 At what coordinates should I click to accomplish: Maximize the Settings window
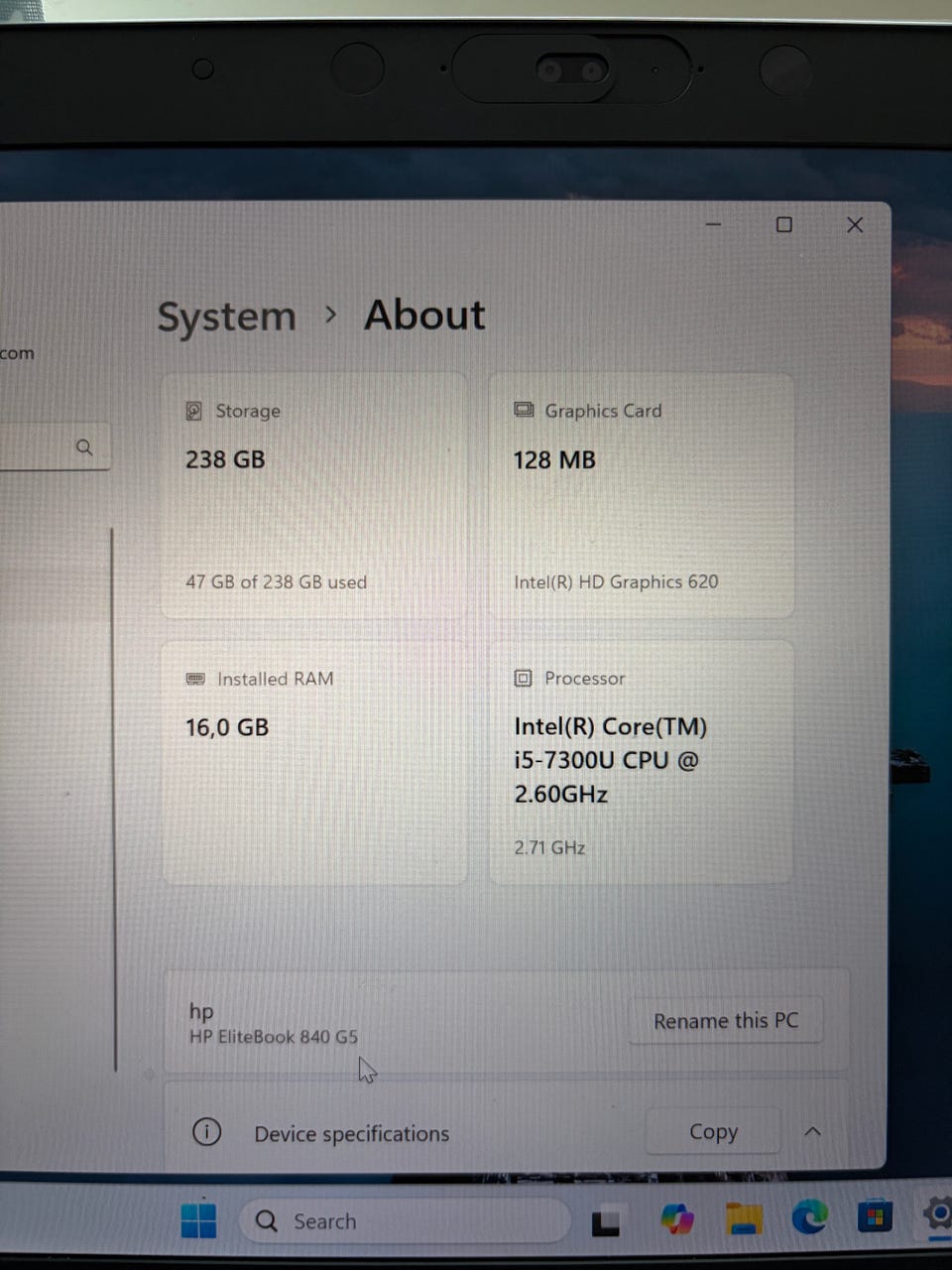point(783,225)
